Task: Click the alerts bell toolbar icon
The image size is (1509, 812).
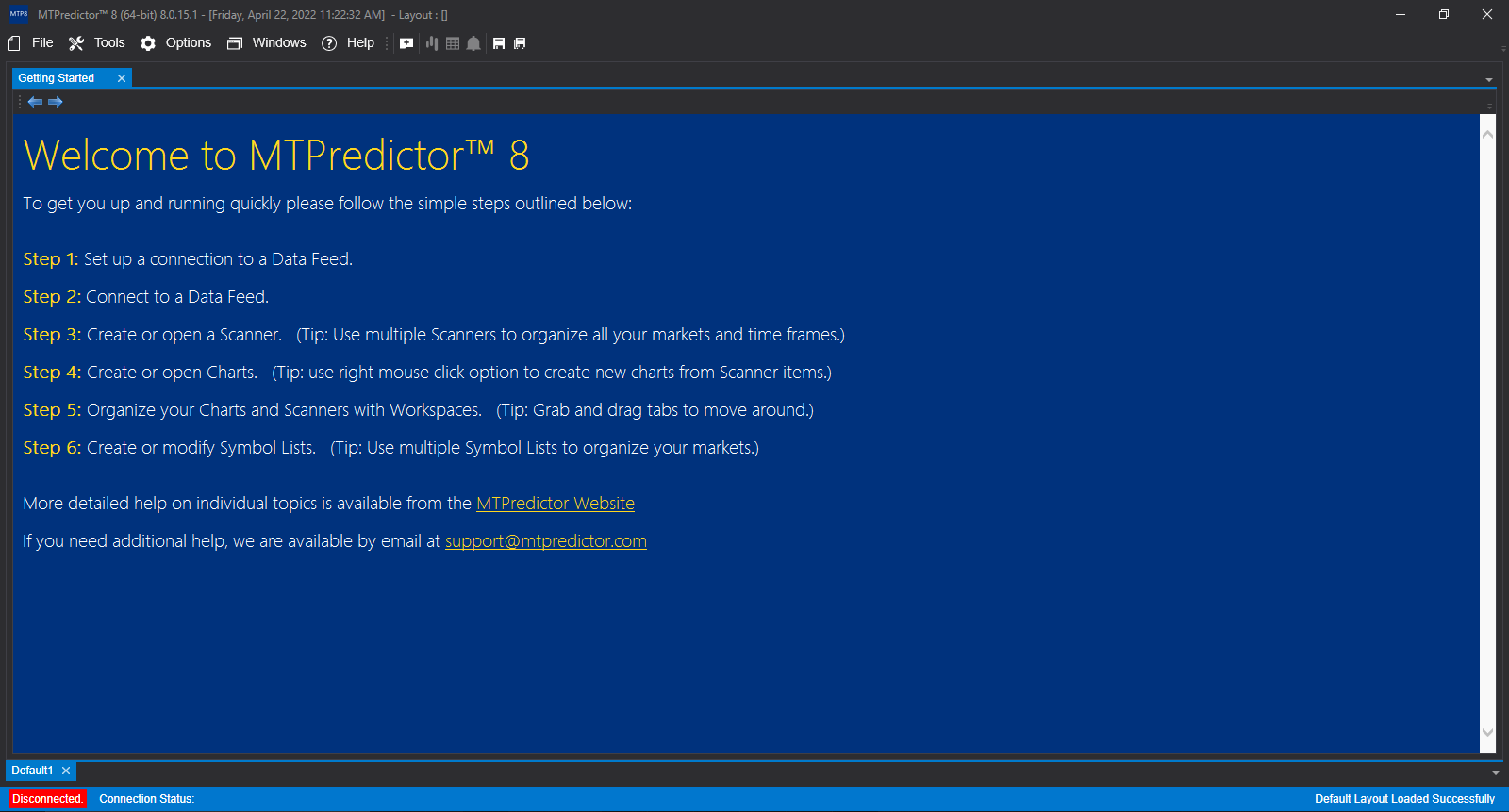Action: (x=473, y=43)
